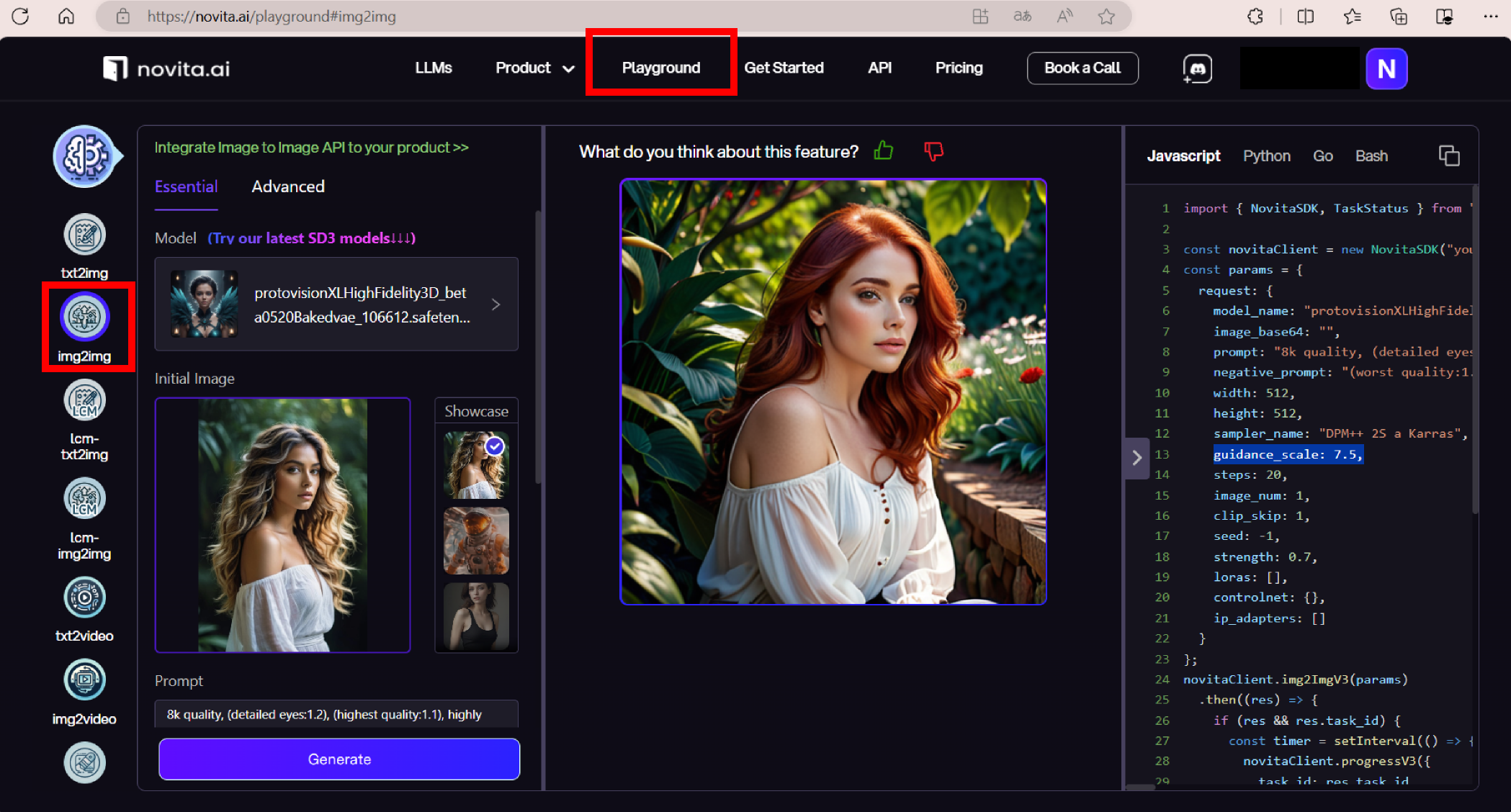Click the Book a Call button
Image resolution: width=1511 pixels, height=812 pixels.
click(x=1082, y=68)
